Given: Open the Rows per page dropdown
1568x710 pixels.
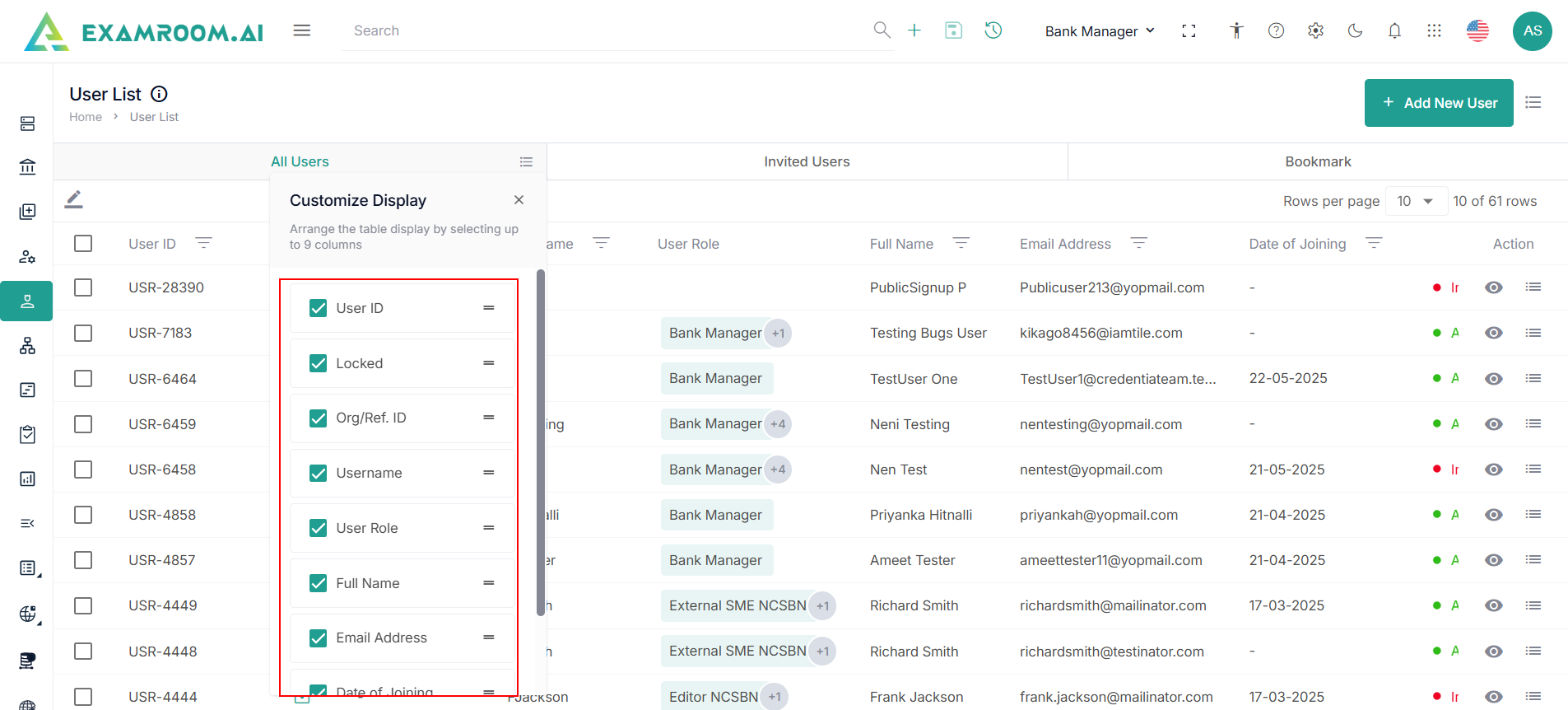Looking at the screenshot, I should coord(1416,201).
